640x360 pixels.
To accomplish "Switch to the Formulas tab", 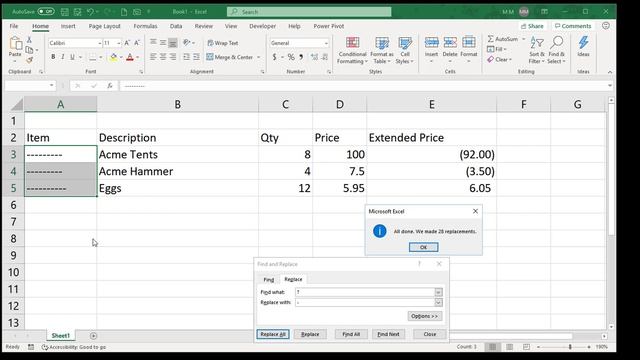I will coord(145,26).
